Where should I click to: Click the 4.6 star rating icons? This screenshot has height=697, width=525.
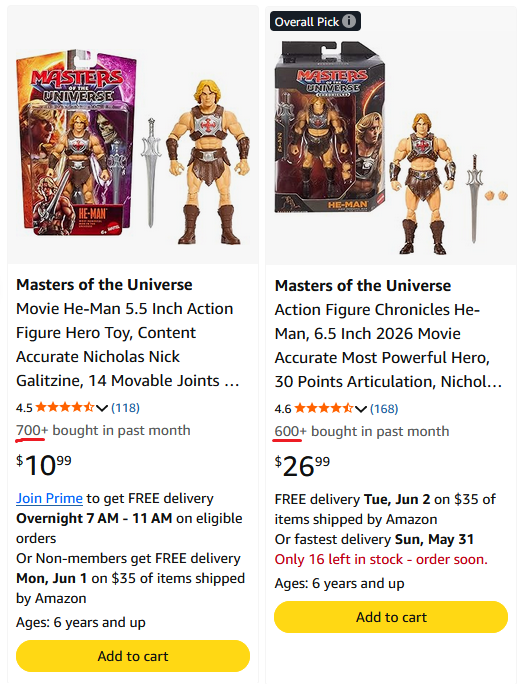[x=324, y=408]
